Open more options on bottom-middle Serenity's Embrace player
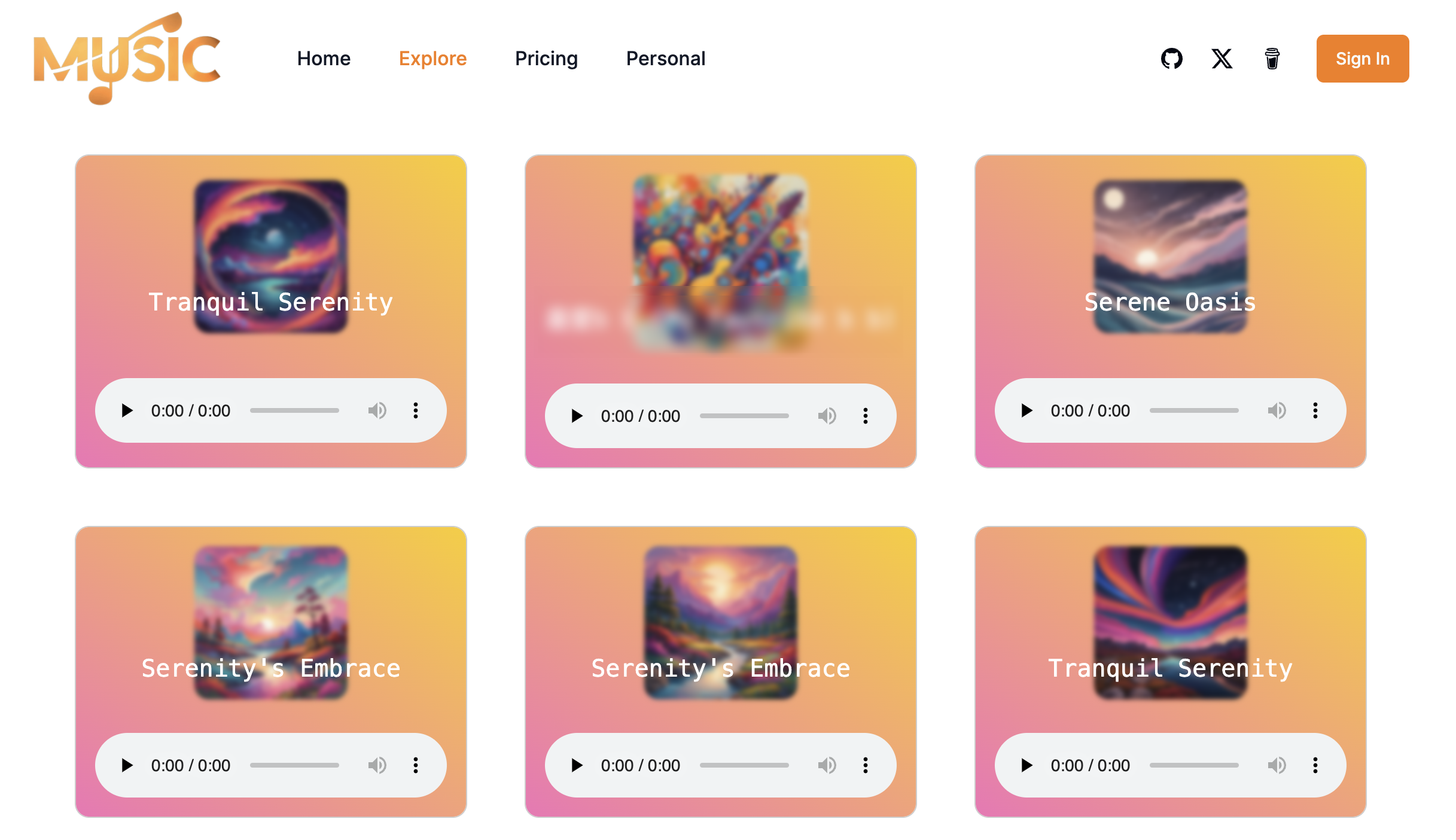The image size is (1456, 840). [x=865, y=765]
